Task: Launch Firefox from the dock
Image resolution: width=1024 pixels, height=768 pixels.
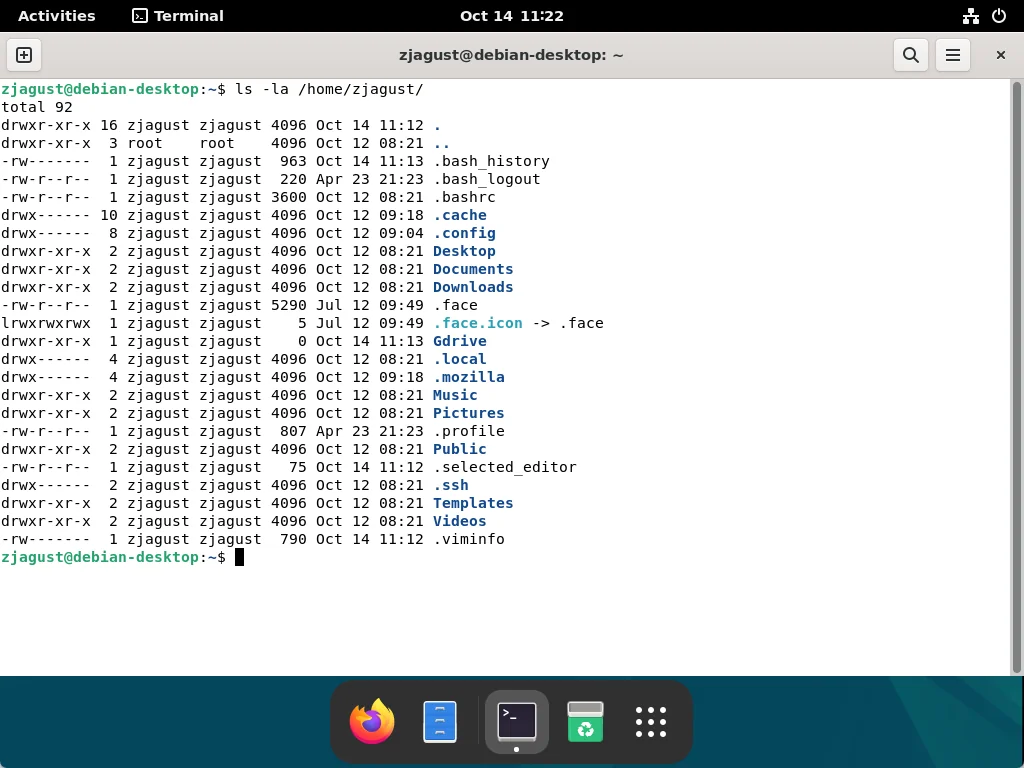Action: click(x=372, y=722)
